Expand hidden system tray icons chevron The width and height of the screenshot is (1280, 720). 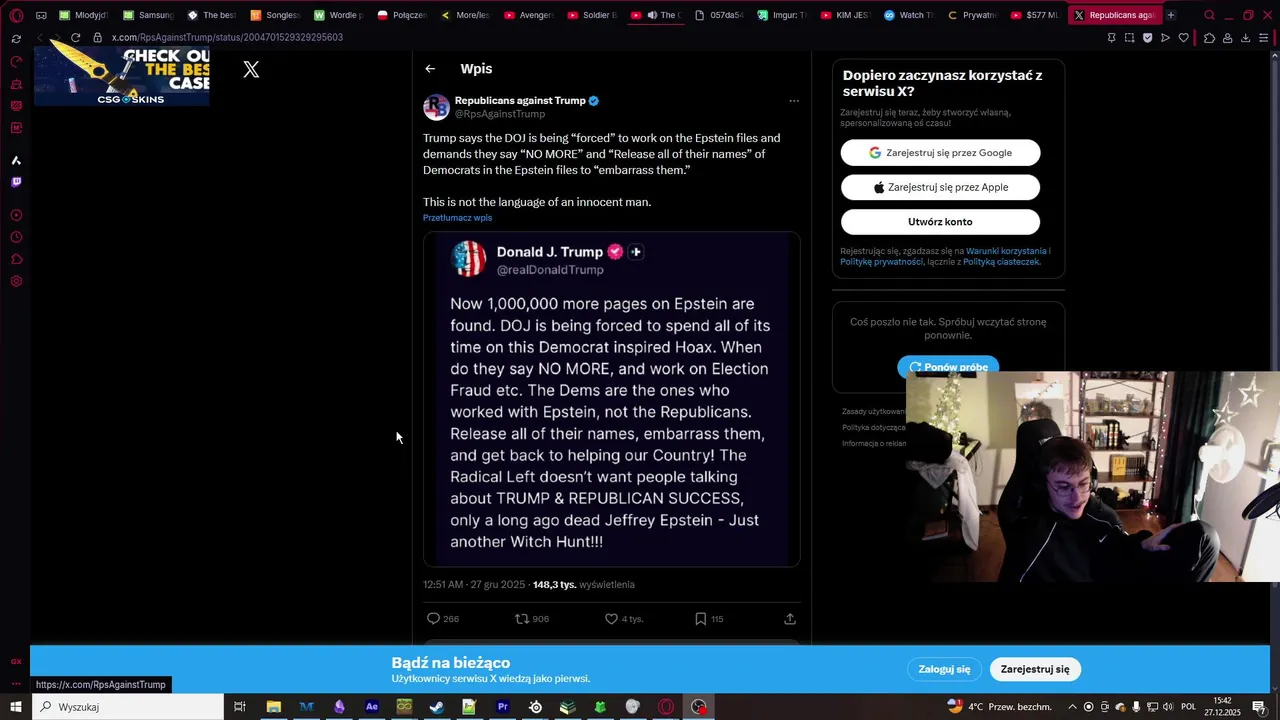click(x=1073, y=707)
